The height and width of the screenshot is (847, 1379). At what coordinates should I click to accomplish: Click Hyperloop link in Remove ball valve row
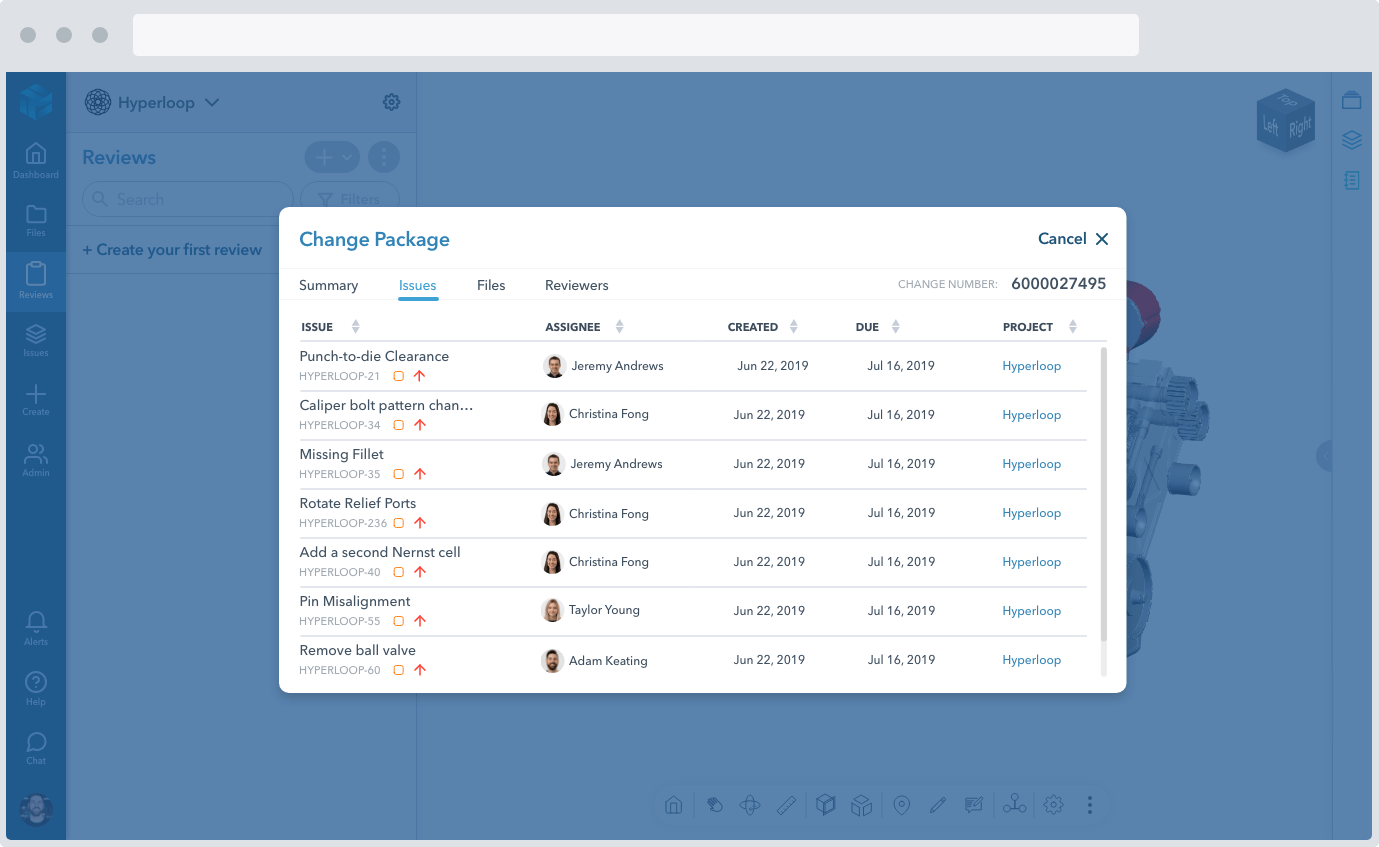(1031, 660)
